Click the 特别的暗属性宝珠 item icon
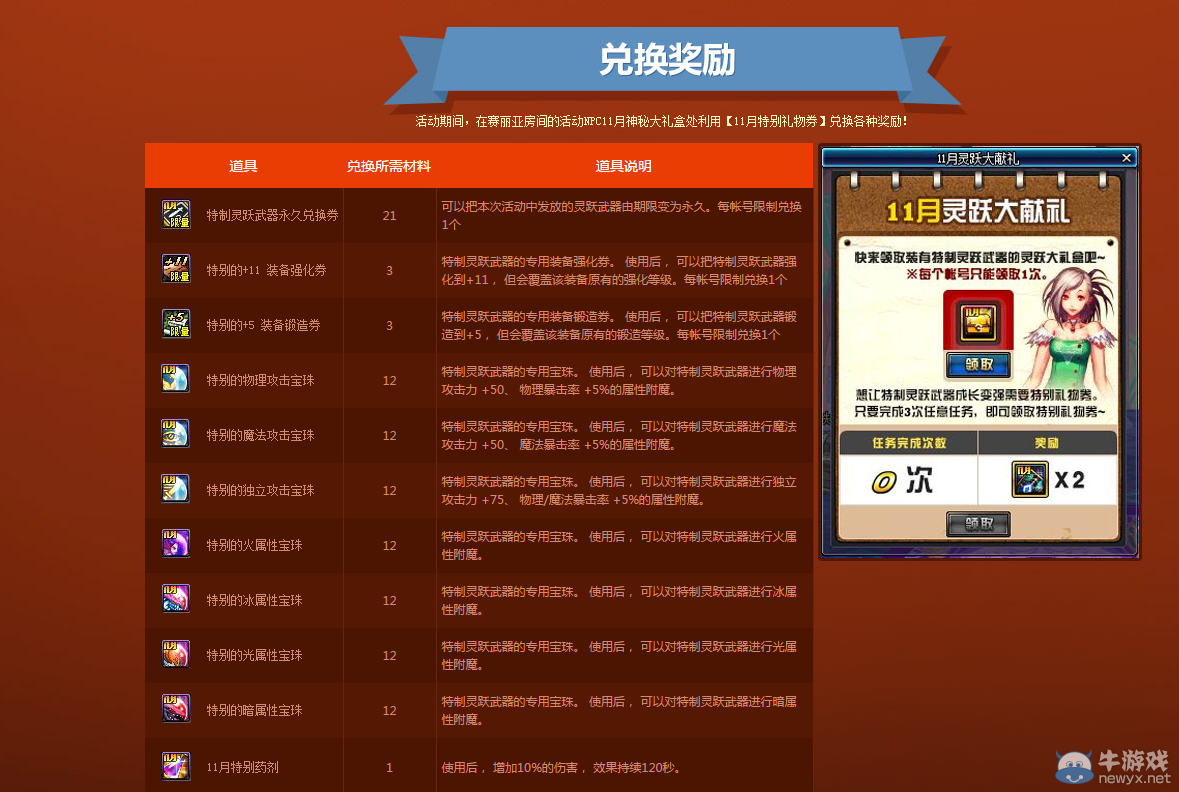 pyautogui.click(x=175, y=709)
